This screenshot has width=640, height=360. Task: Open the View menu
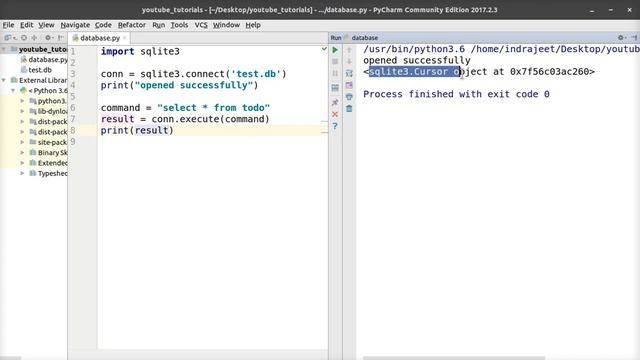[x=46, y=25]
